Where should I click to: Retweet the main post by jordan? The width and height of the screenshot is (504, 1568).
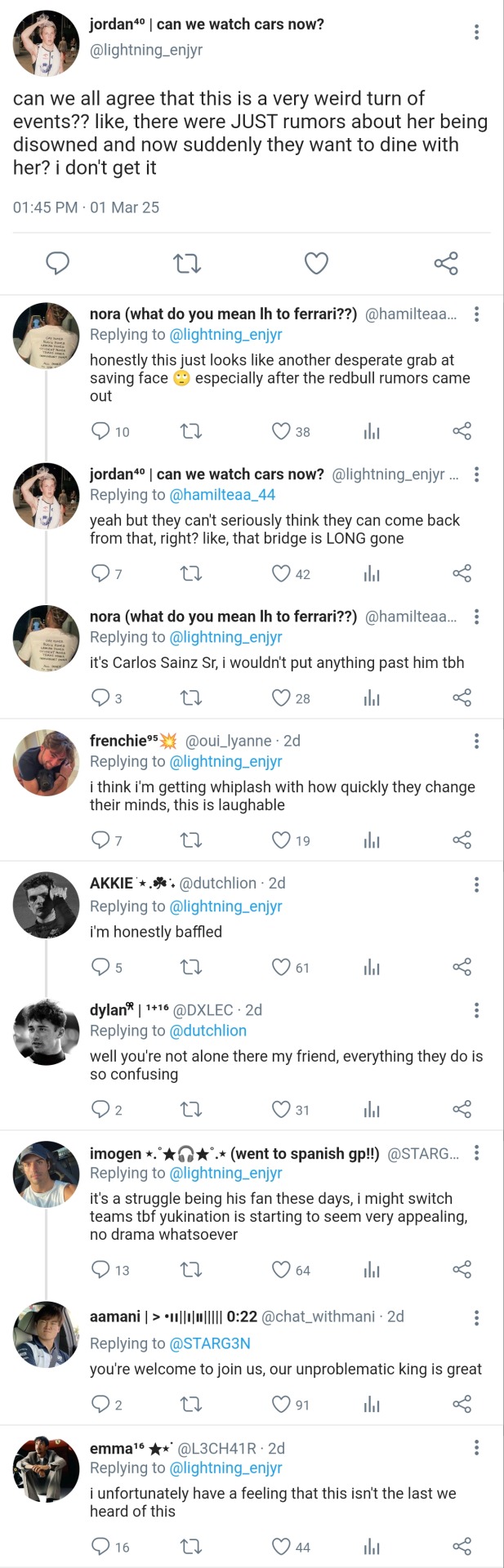tap(187, 263)
